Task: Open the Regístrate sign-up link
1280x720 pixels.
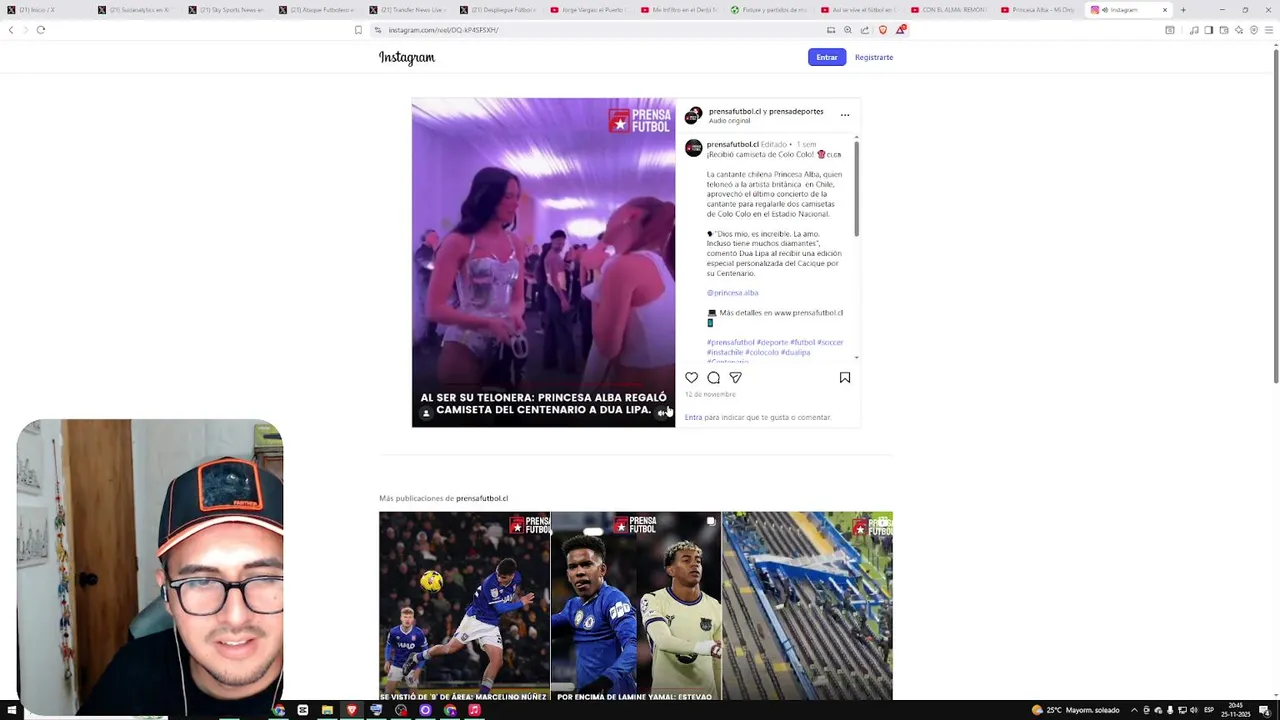Action: coord(874,57)
